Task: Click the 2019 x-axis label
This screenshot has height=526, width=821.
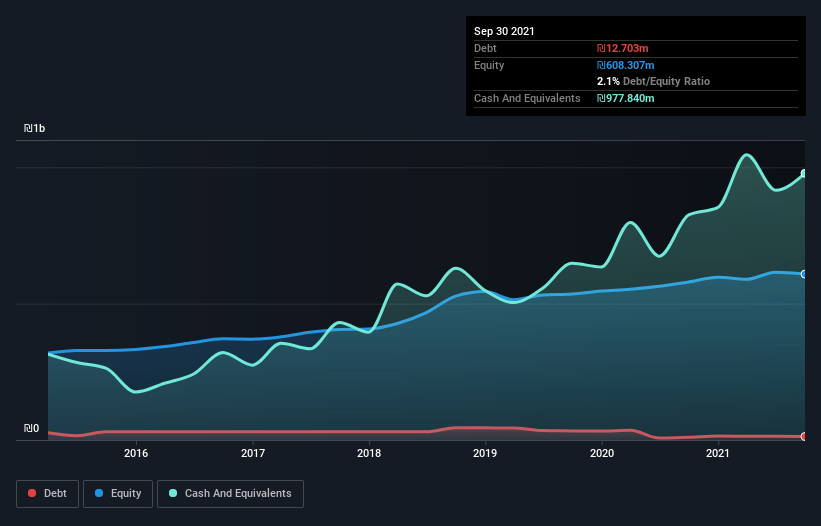Action: 485,453
